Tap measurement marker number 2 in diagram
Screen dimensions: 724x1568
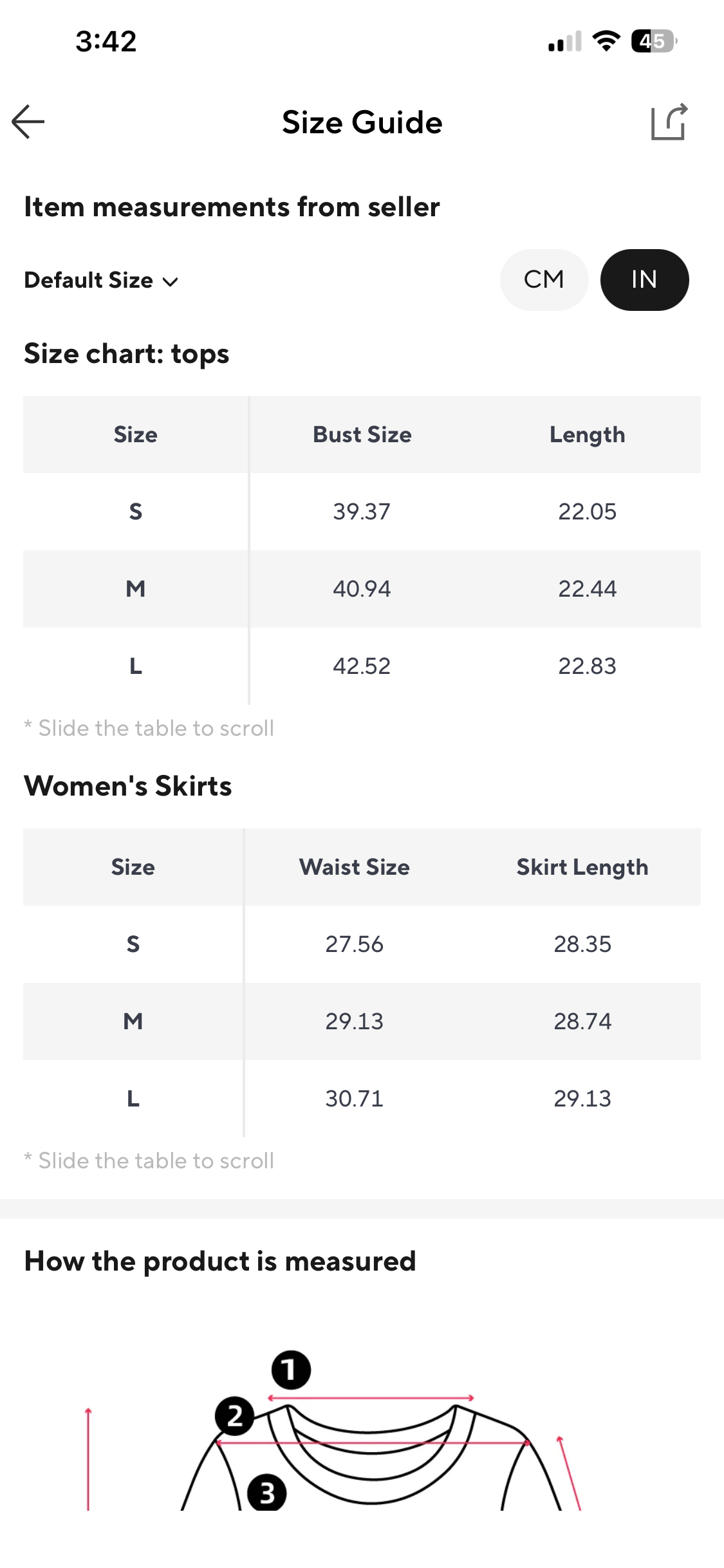pyautogui.click(x=234, y=1415)
